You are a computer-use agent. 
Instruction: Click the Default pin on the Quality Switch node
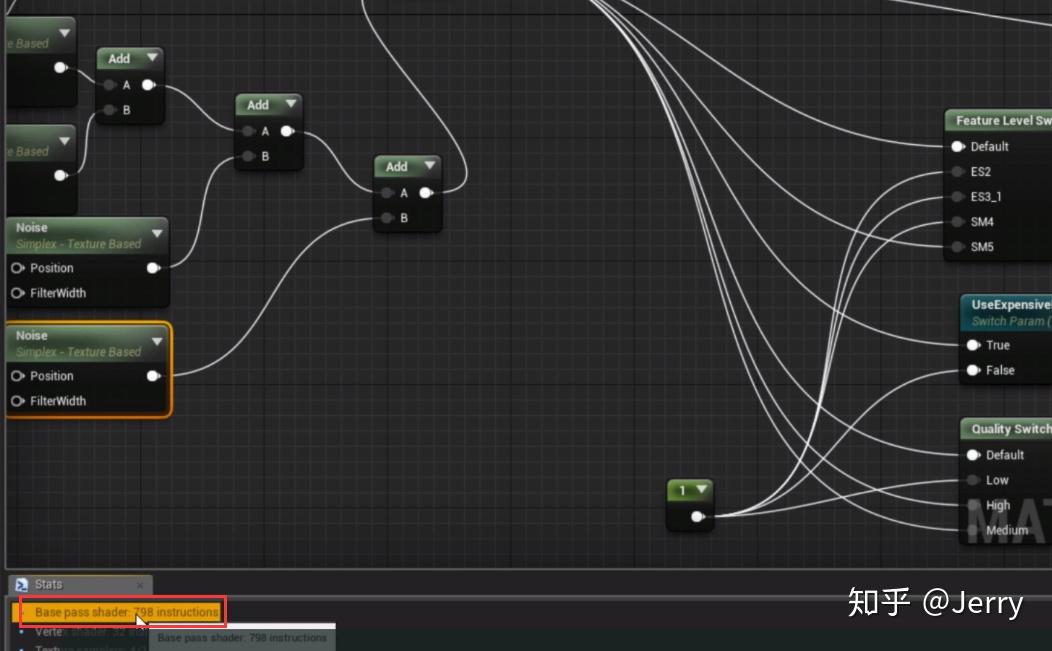coord(972,455)
